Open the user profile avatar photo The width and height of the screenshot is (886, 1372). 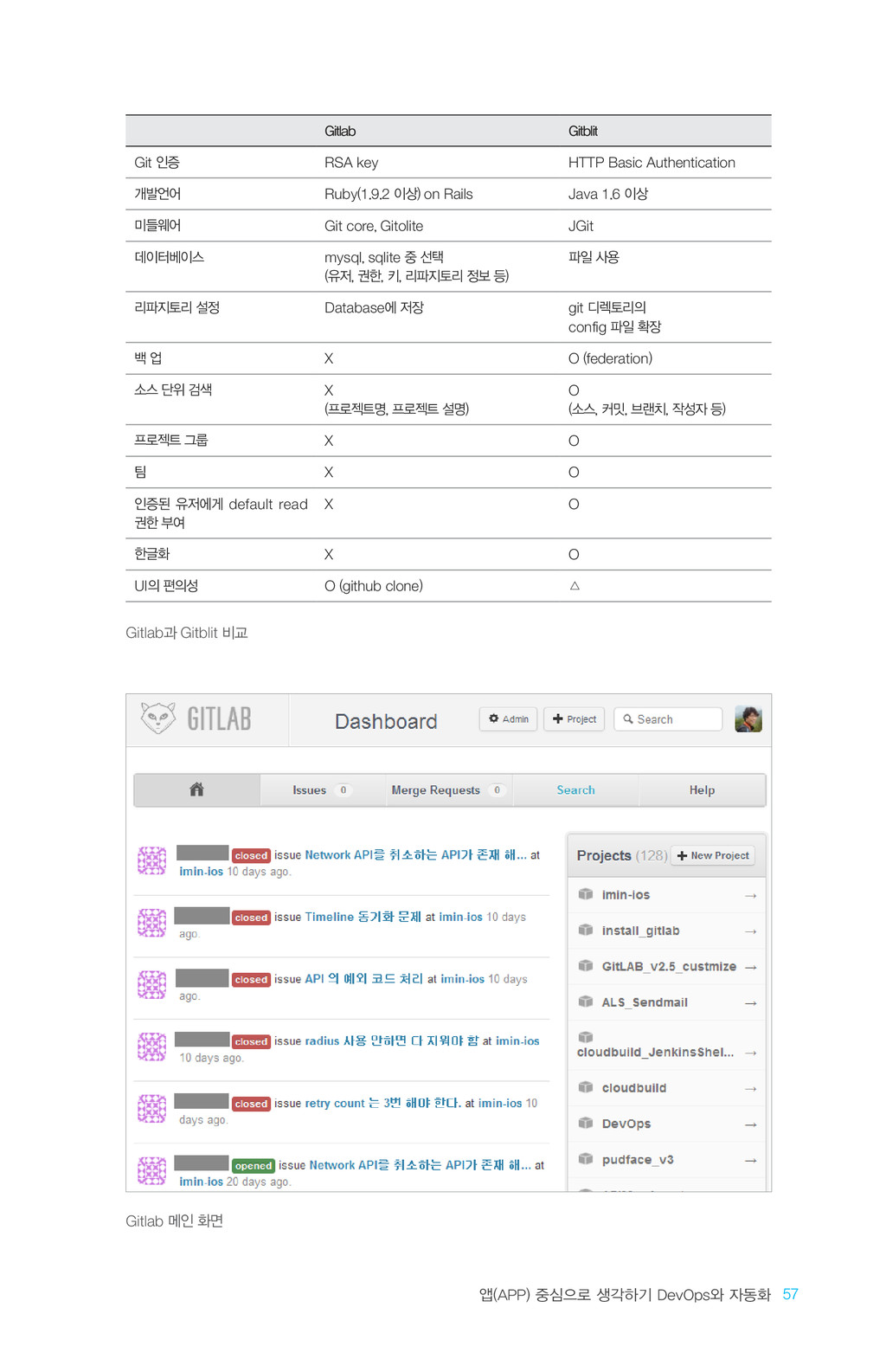(748, 719)
